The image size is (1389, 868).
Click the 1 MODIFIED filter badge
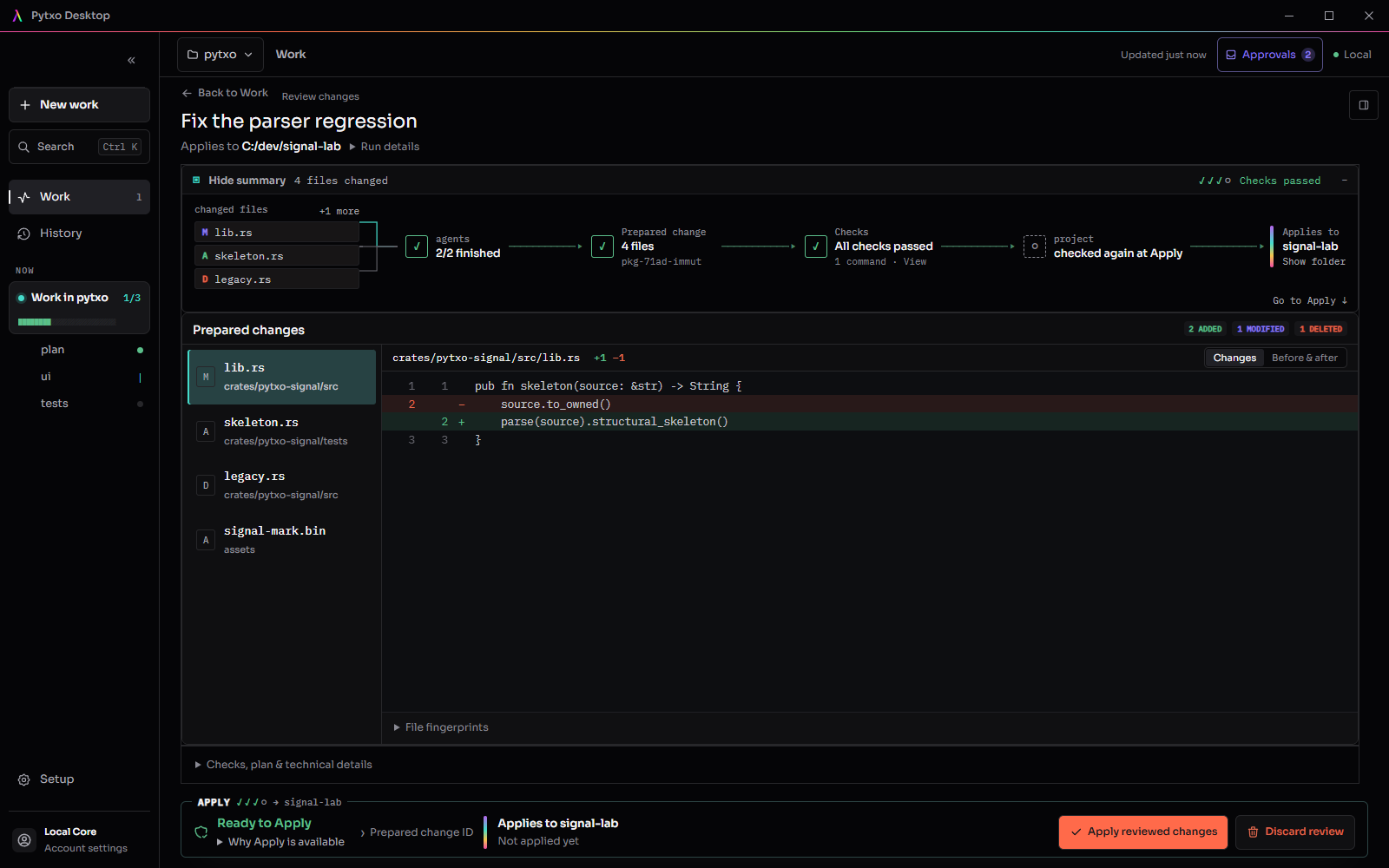(1261, 330)
